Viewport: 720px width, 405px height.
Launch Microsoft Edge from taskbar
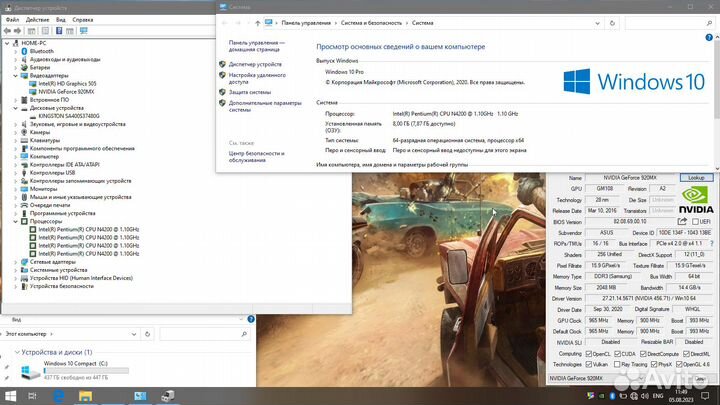(x=59, y=396)
